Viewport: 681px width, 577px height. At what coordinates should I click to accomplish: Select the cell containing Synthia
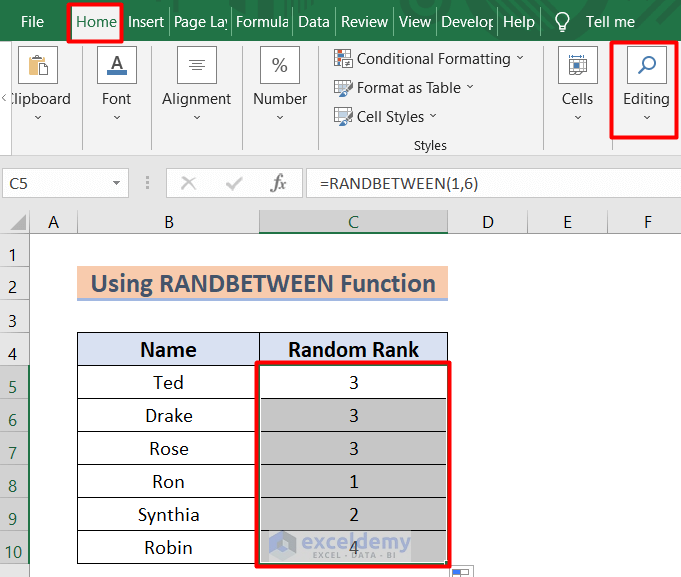click(x=169, y=514)
